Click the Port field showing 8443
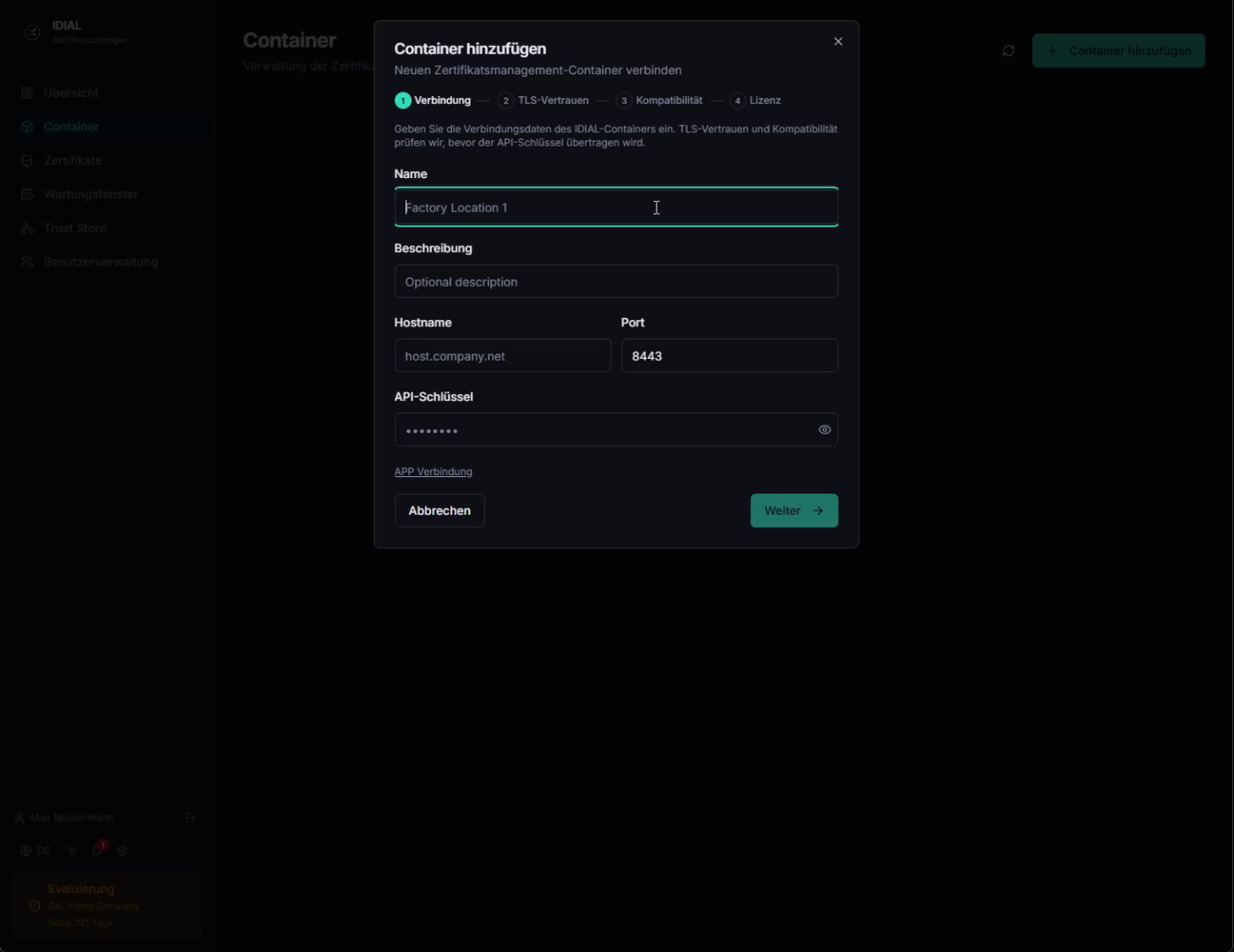The height and width of the screenshot is (952, 1234). pos(729,355)
